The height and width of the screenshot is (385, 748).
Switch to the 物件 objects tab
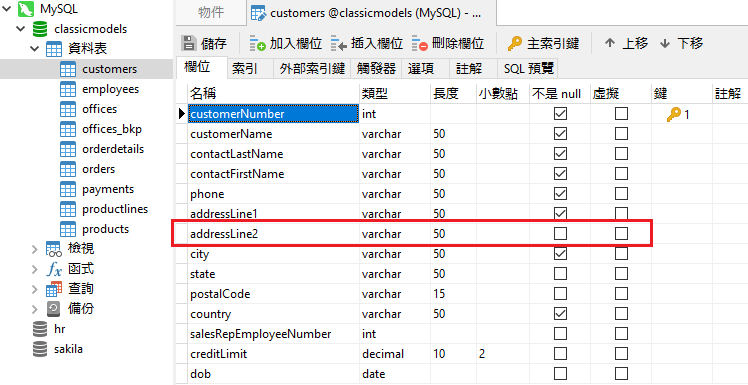point(210,13)
